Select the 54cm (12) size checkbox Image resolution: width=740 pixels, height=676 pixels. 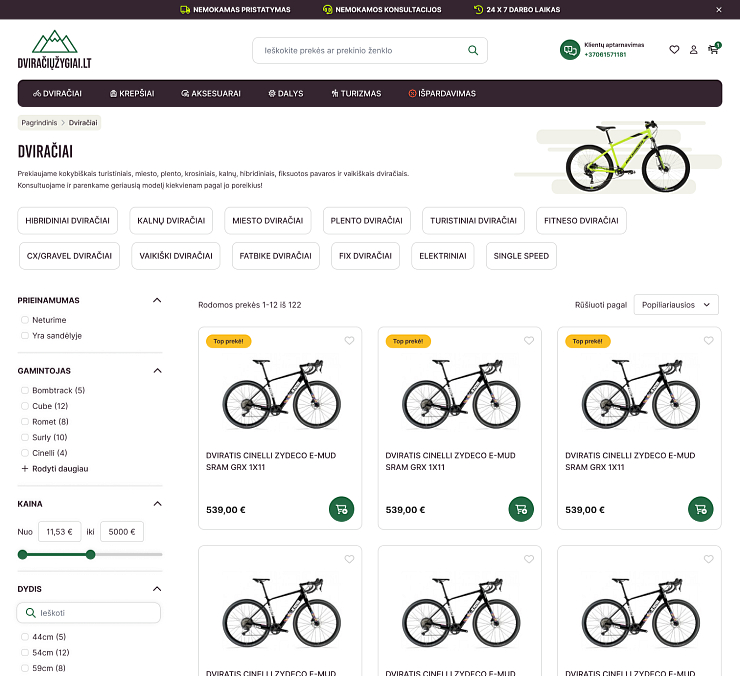point(25,652)
